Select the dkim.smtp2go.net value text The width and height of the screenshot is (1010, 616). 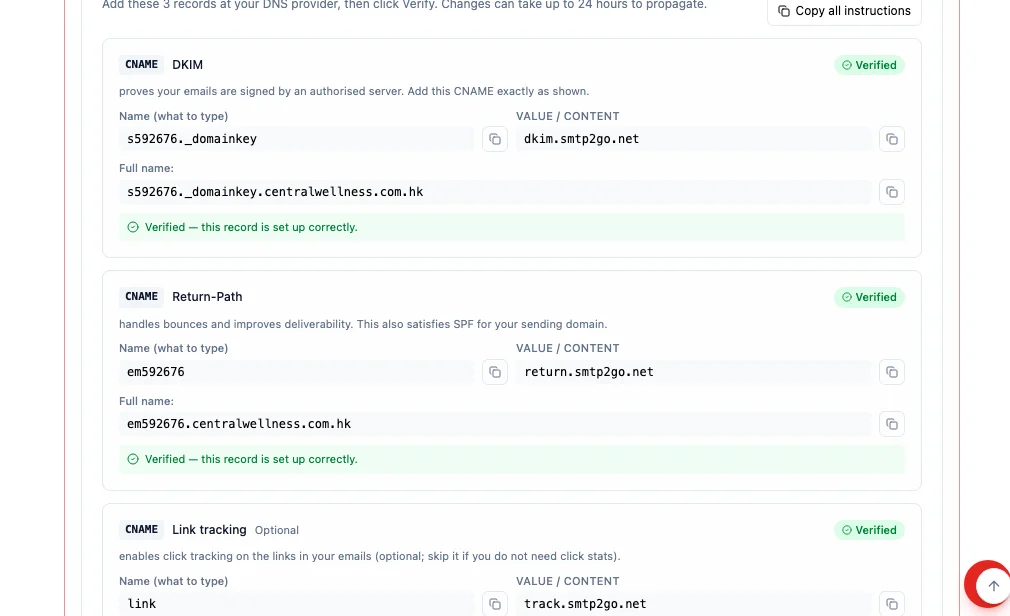(x=581, y=139)
